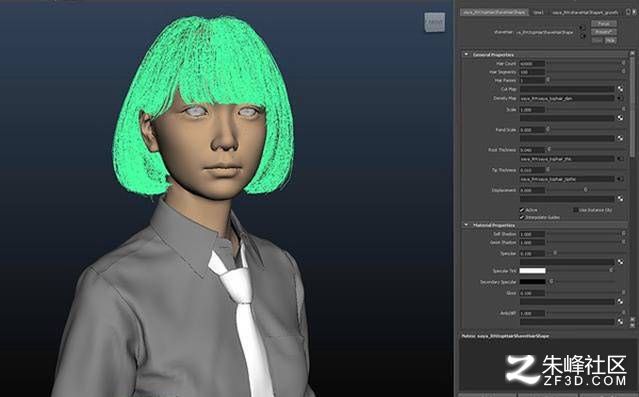Open texture map button for Cut Map
Image resolution: width=639 pixels, height=397 pixels.
(620, 89)
